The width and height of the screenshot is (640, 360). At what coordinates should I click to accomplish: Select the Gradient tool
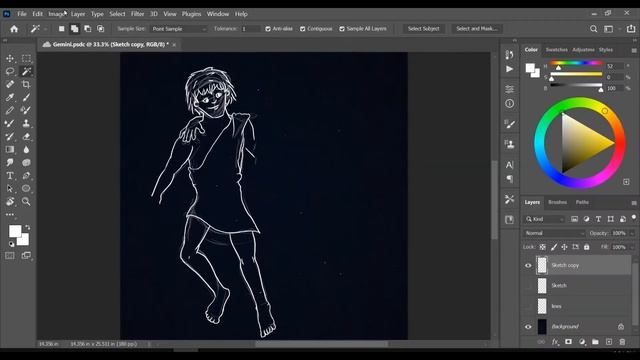pos(10,149)
